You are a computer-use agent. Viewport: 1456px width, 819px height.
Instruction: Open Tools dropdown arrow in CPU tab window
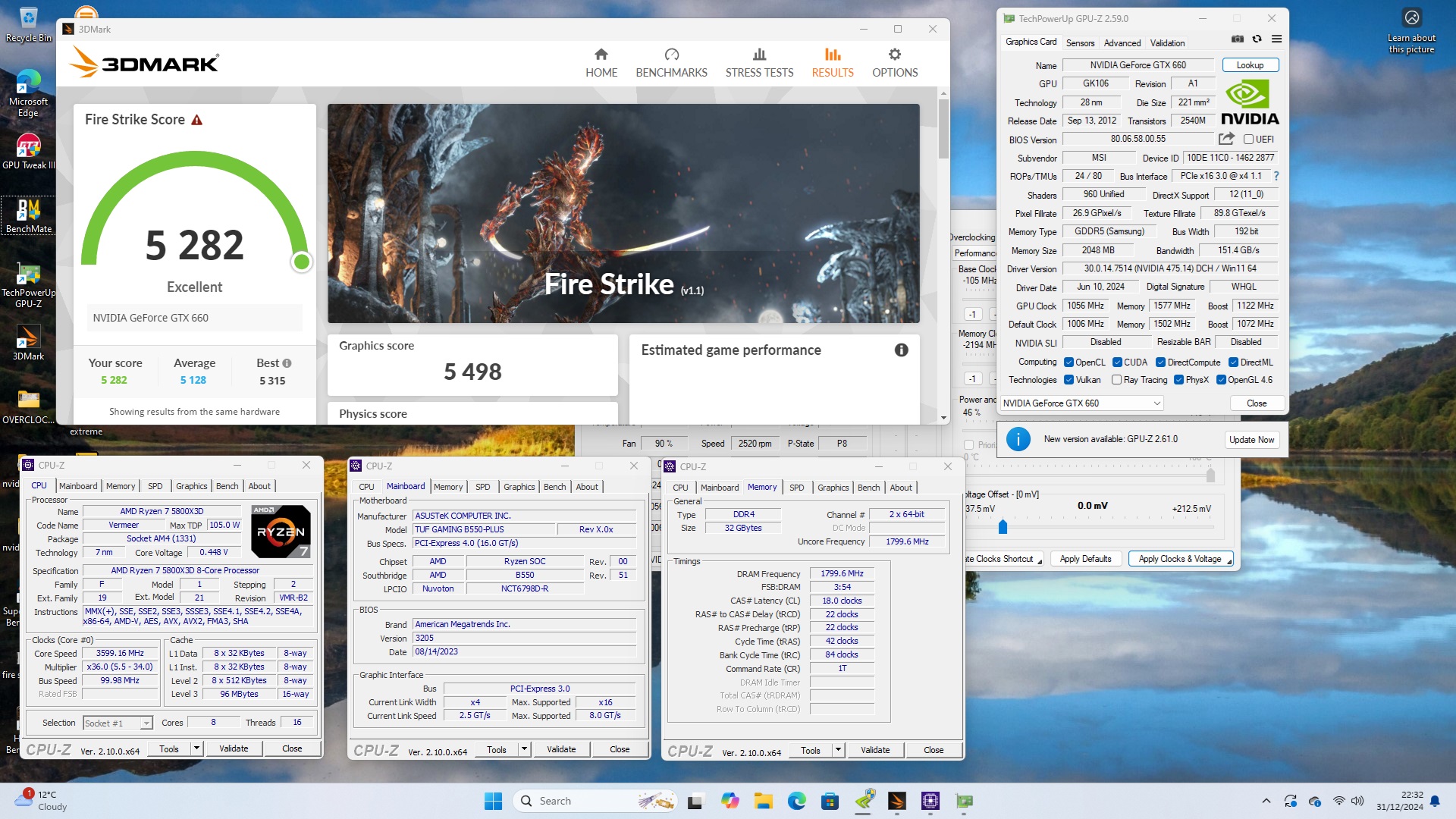[196, 748]
